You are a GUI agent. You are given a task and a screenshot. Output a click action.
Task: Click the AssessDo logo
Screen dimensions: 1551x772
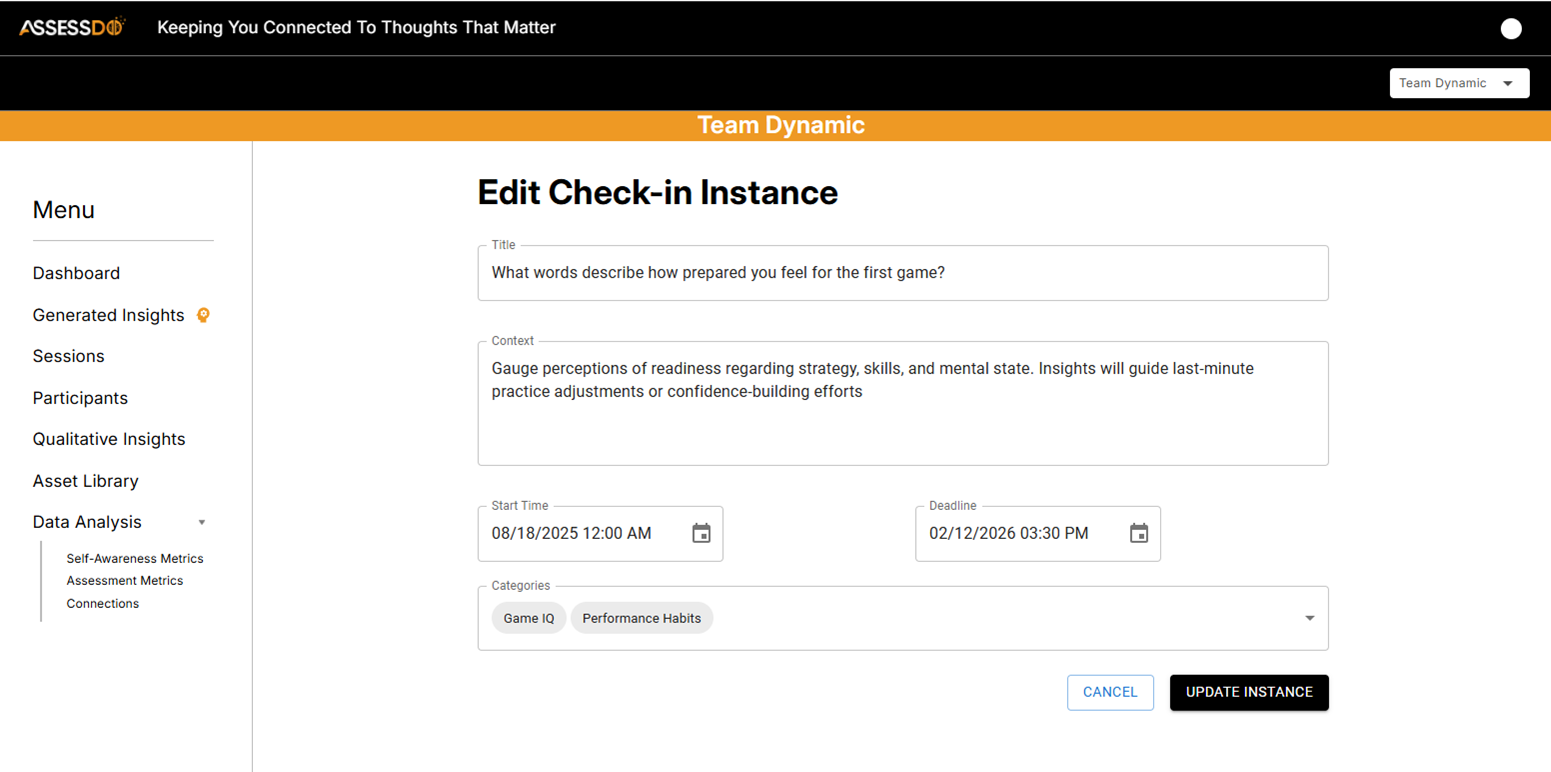[72, 27]
